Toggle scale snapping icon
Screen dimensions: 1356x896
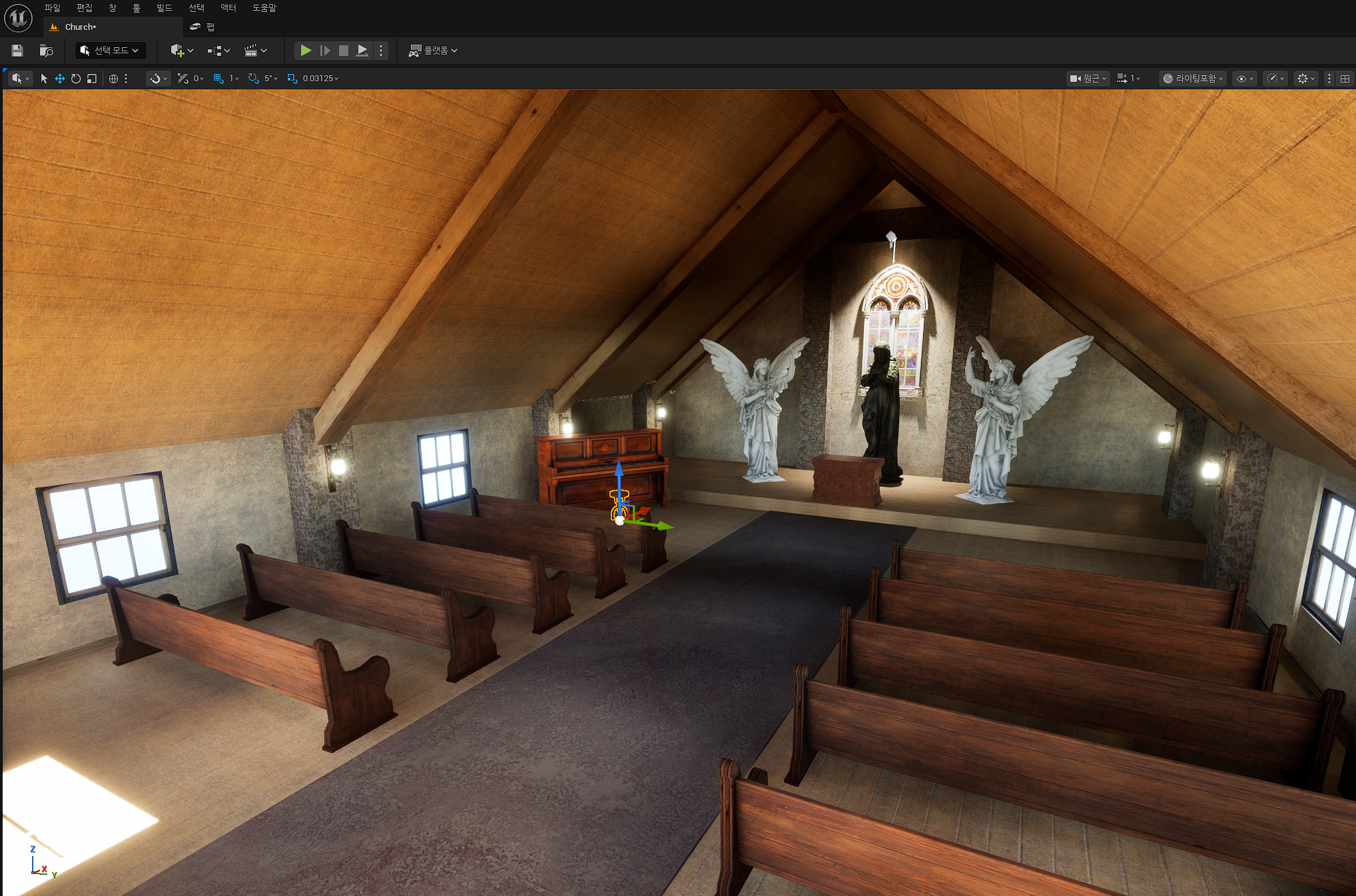[x=292, y=79]
